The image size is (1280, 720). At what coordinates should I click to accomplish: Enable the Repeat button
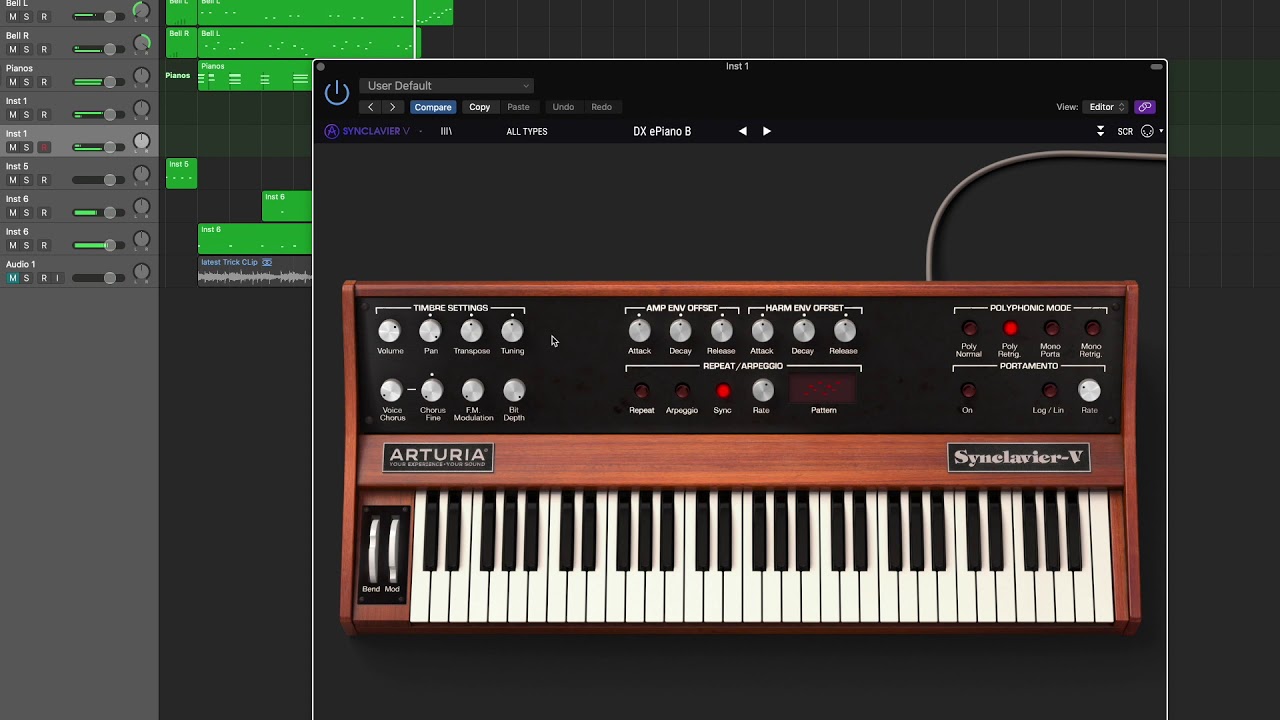(641, 391)
